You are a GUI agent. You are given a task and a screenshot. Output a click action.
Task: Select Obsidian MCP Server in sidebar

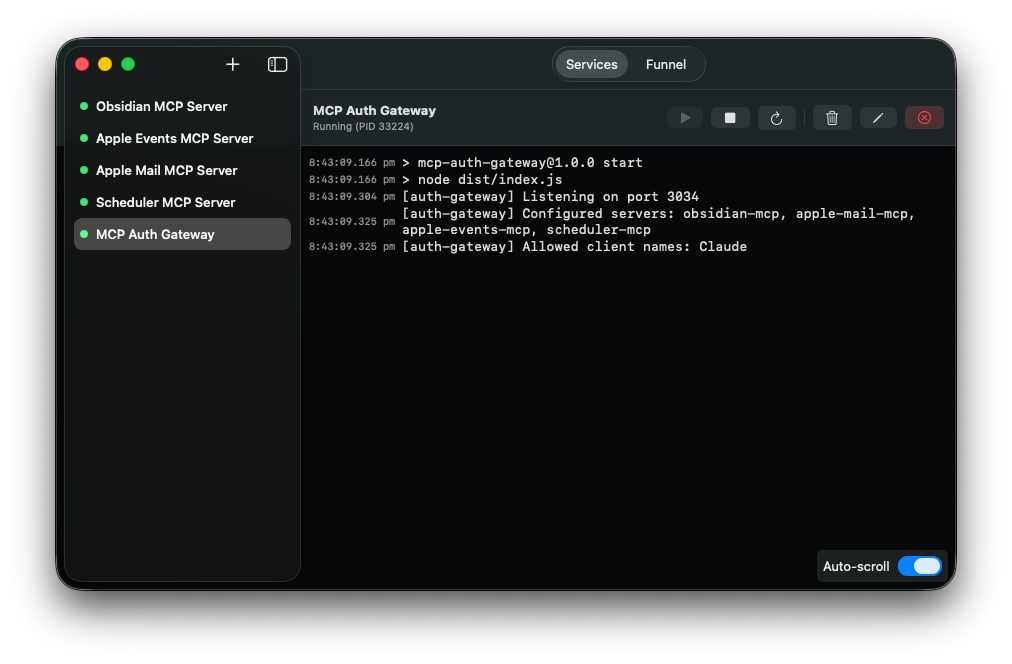[x=162, y=106]
